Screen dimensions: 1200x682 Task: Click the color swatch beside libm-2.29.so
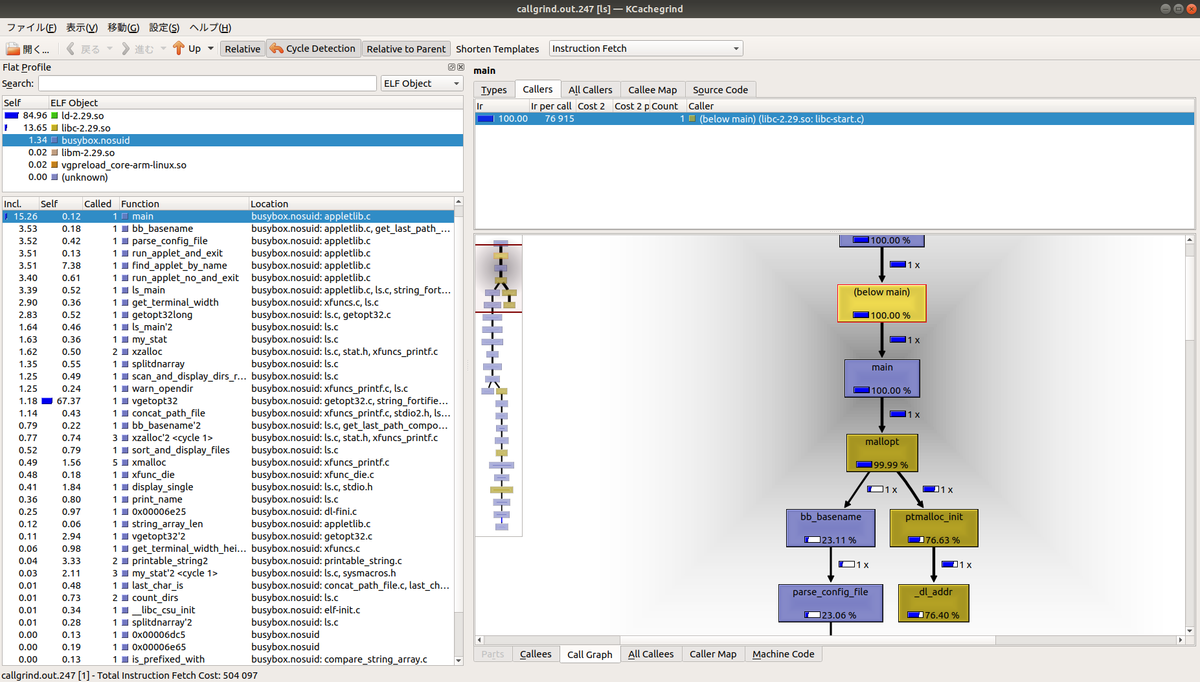click(55, 152)
